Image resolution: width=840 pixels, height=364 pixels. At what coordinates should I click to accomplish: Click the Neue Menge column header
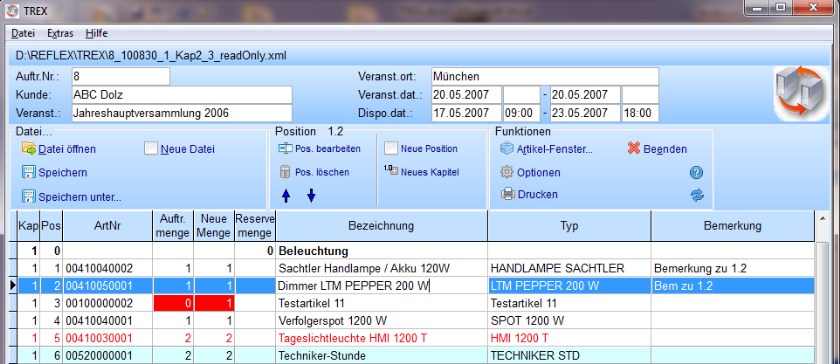tap(214, 226)
